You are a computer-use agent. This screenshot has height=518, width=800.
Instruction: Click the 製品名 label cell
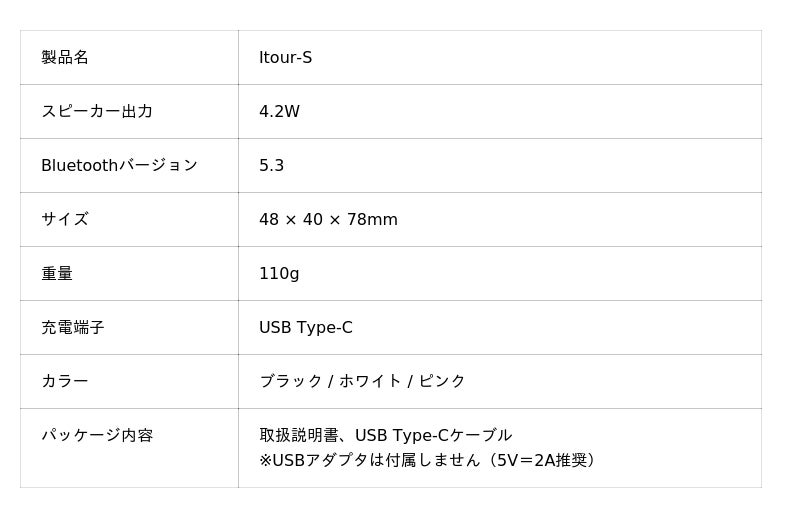click(x=65, y=58)
